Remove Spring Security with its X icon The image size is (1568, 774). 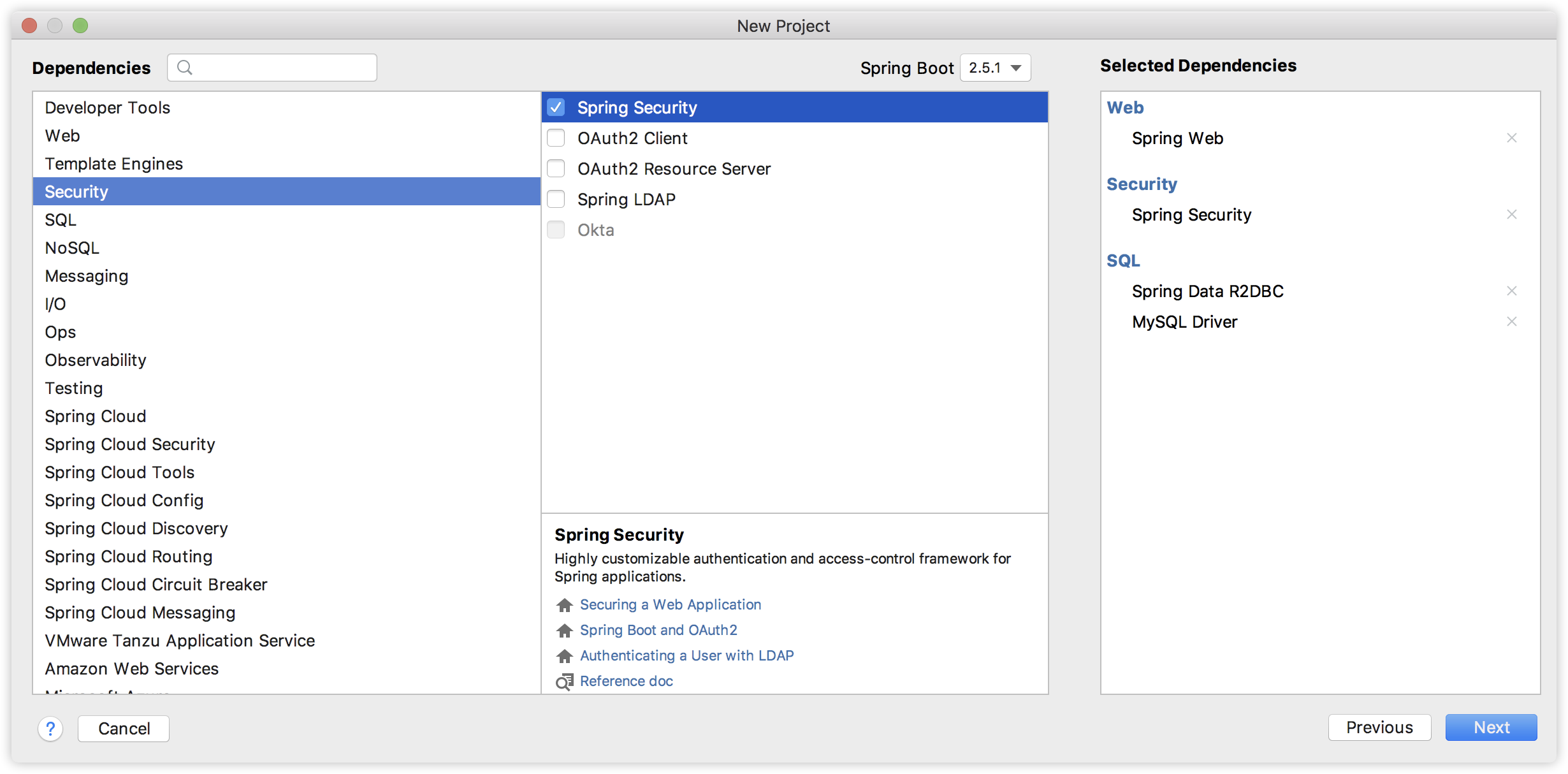(x=1511, y=214)
